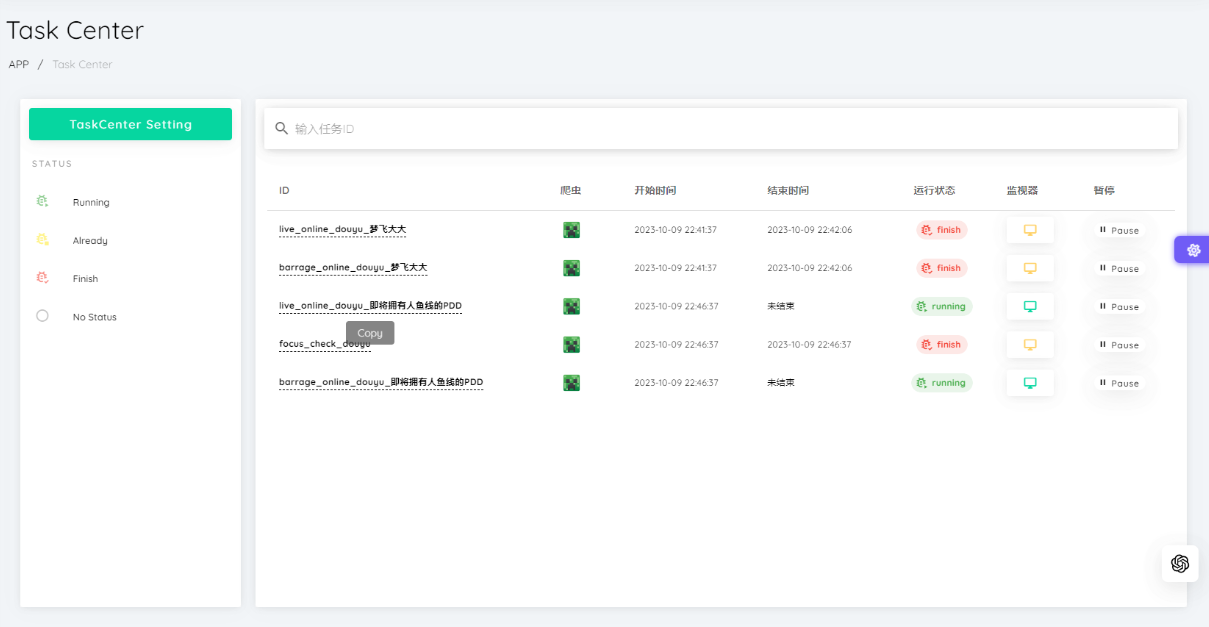Open green monitor for barrage_online_douyu_即将拥有人鱼线的PDD
The image size is (1209, 627).
coord(1030,383)
